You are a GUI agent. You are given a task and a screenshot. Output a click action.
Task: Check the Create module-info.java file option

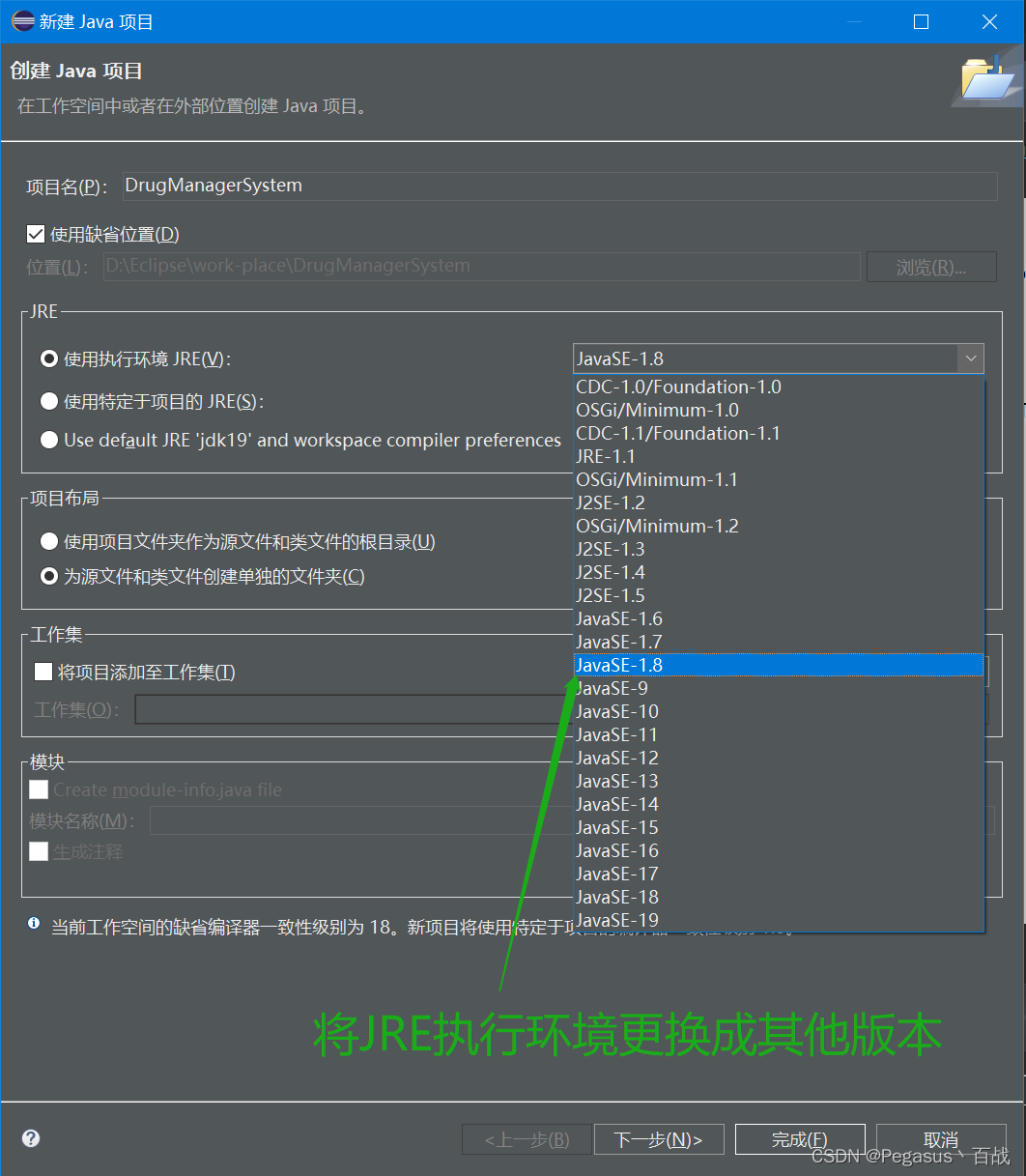39,789
